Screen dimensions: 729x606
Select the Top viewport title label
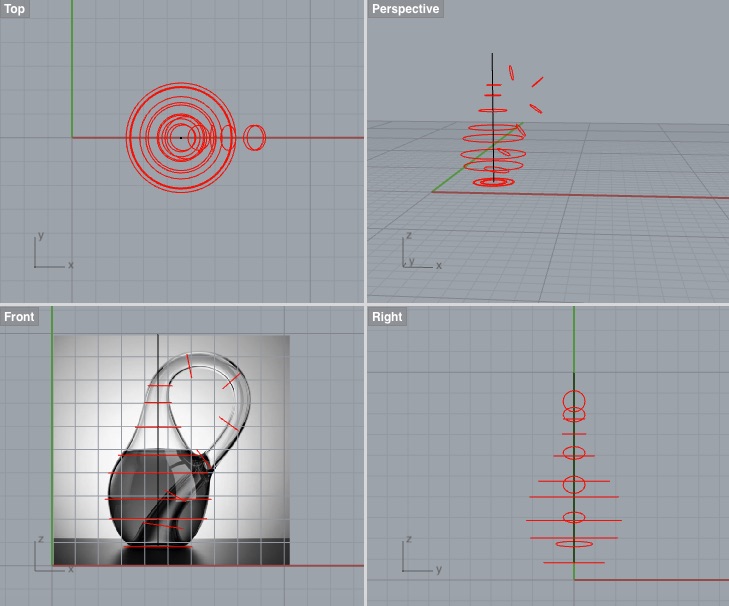click(14, 9)
